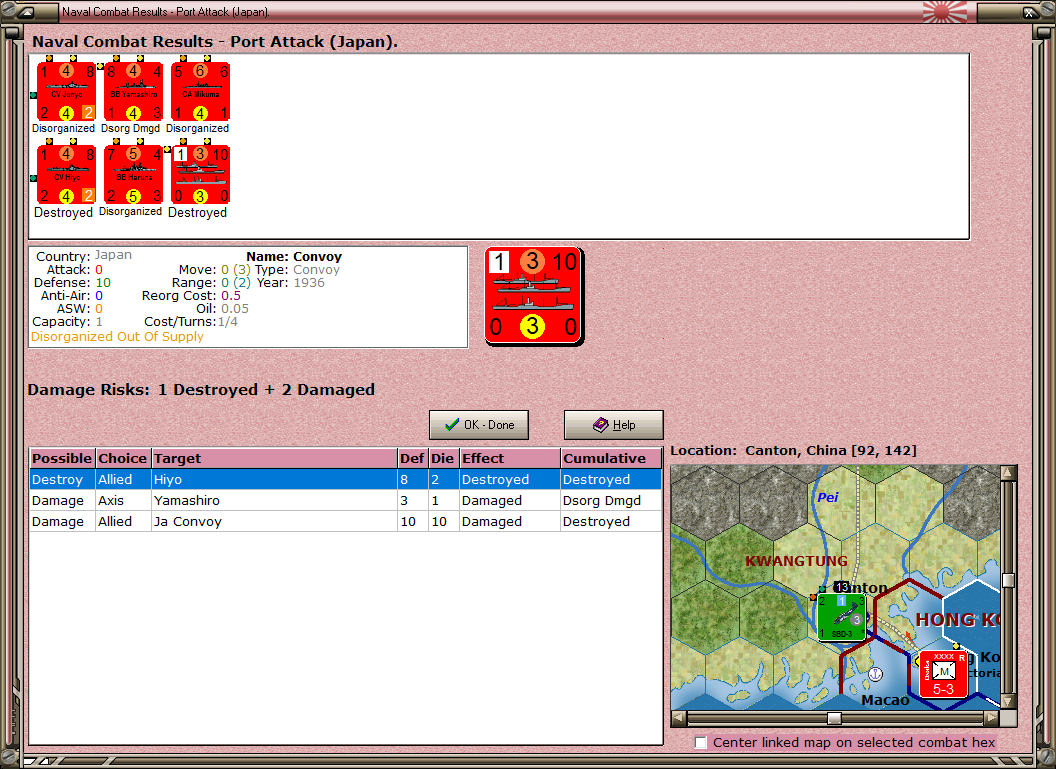This screenshot has height=769, width=1056.
Task: Click the map horizontal scrollbar thumb
Action: pyautogui.click(x=834, y=718)
